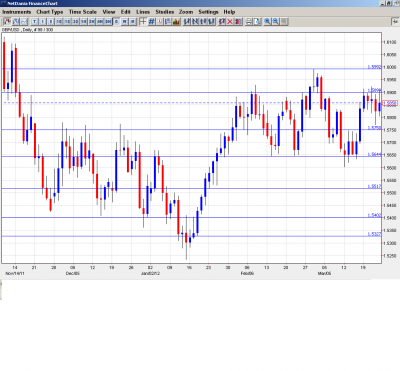Switch to 10-minute time scale button
The height and width of the screenshot is (371, 400).
(59, 22)
